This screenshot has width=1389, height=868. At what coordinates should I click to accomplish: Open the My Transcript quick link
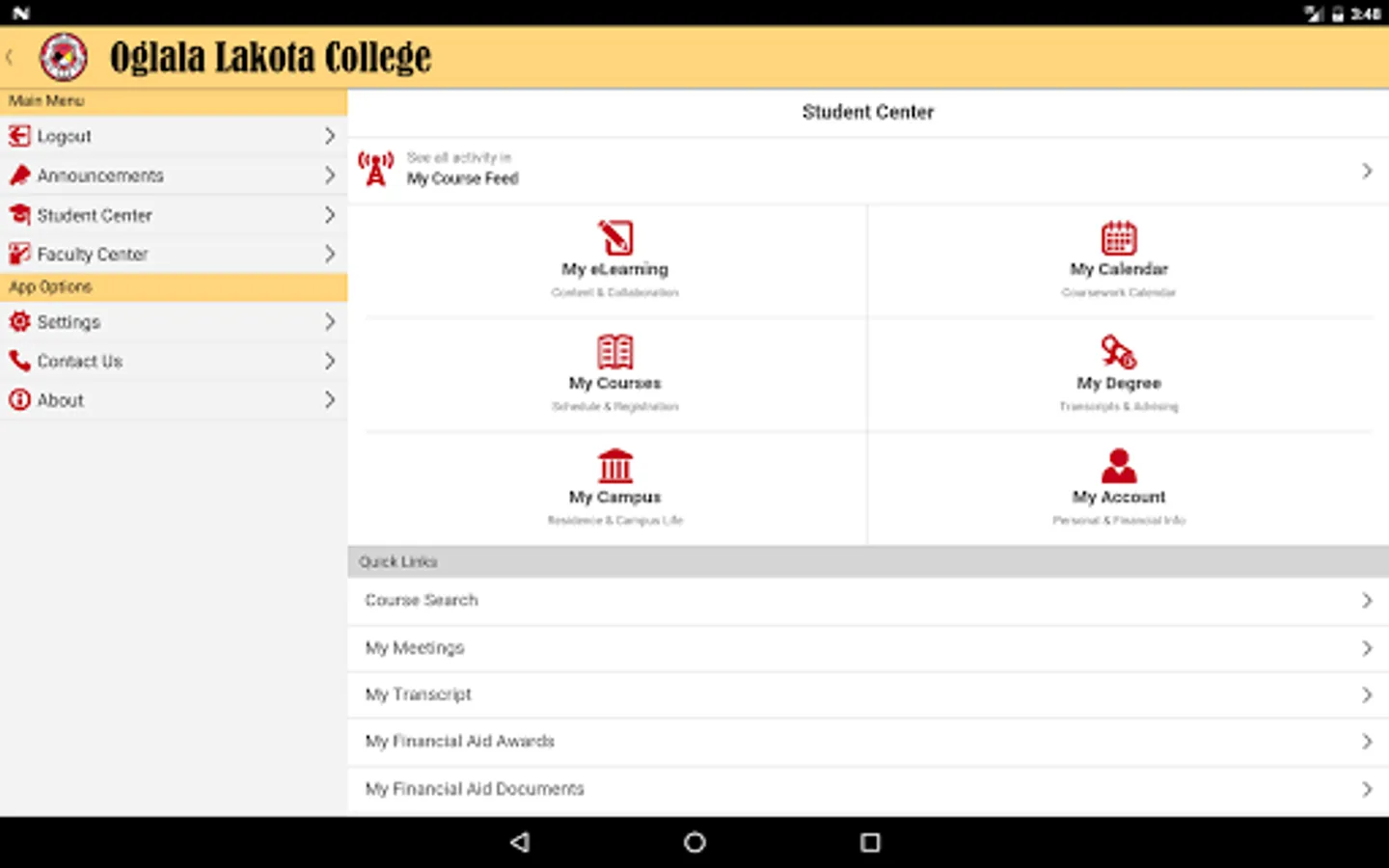pos(868,694)
